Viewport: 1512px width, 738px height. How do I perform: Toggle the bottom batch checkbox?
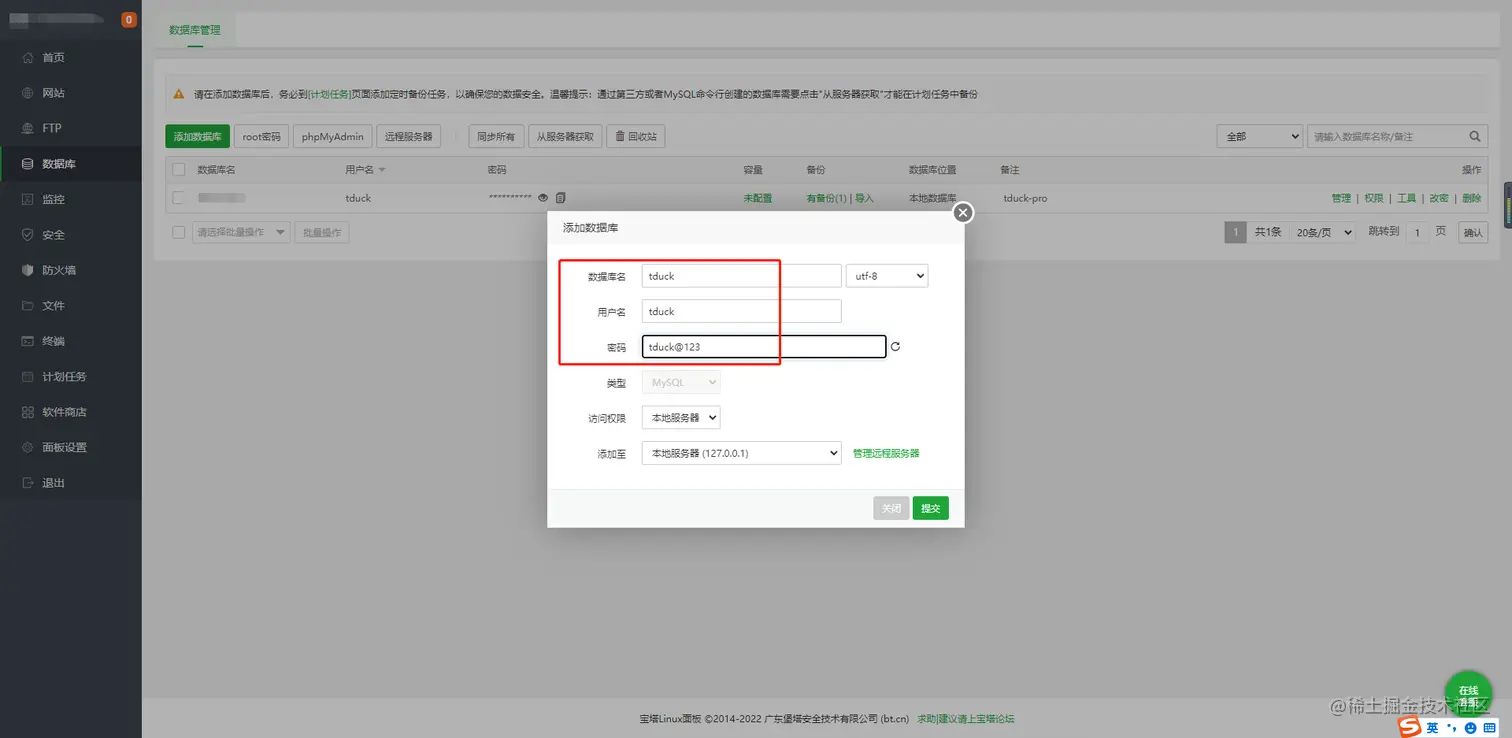tap(179, 232)
